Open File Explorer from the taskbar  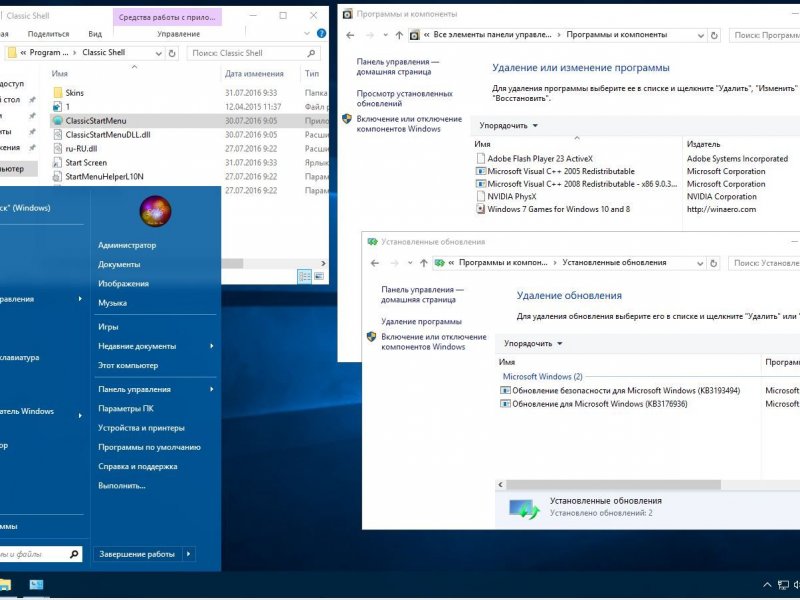(4, 585)
